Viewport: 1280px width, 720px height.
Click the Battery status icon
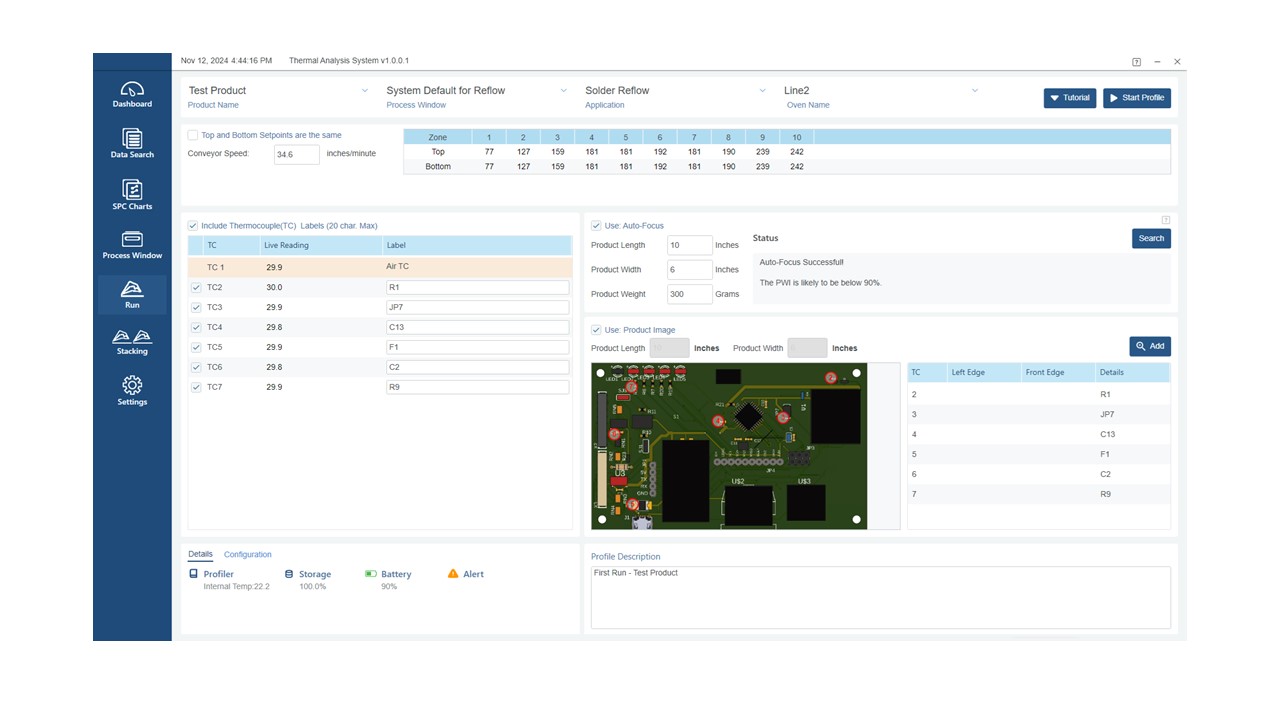[371, 574]
